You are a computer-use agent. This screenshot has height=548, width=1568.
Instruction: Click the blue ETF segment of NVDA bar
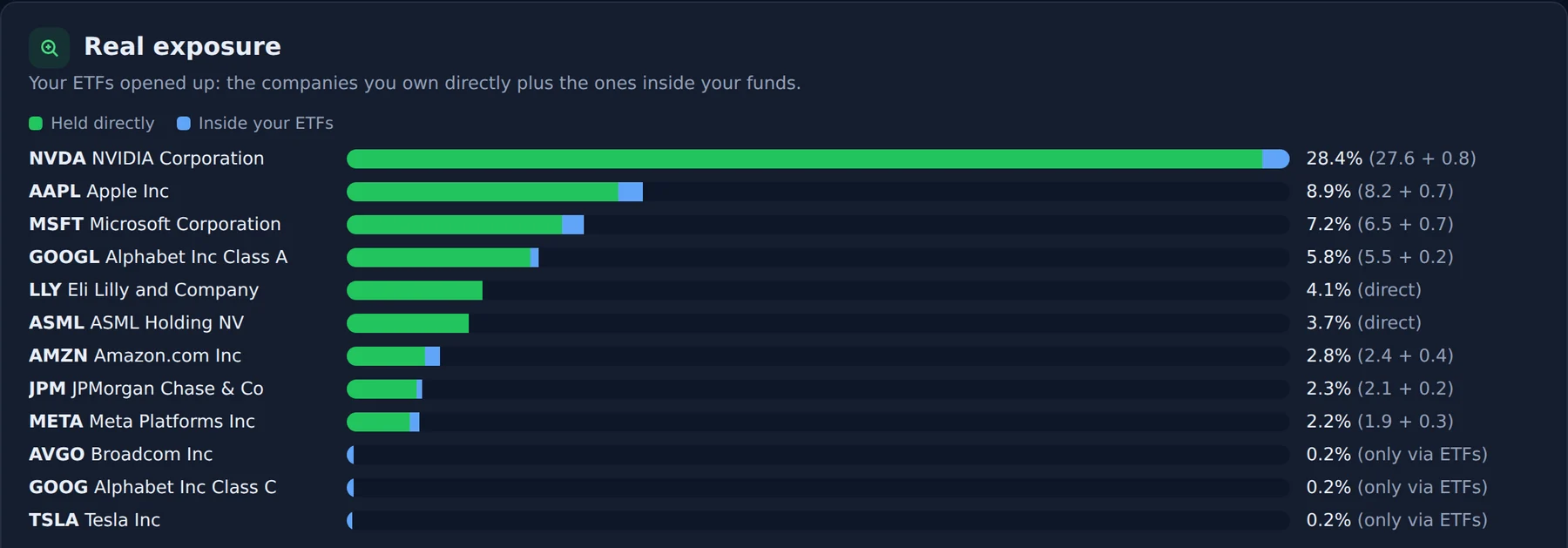(x=1276, y=159)
